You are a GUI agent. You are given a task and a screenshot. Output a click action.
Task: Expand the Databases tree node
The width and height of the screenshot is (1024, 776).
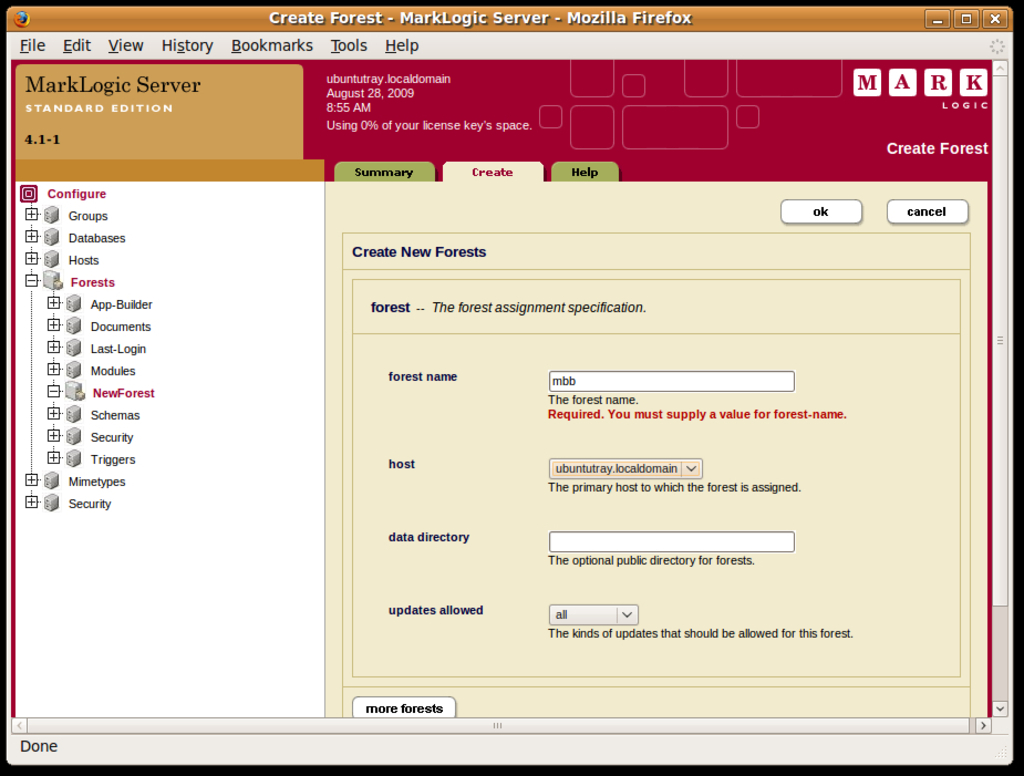tap(31, 236)
